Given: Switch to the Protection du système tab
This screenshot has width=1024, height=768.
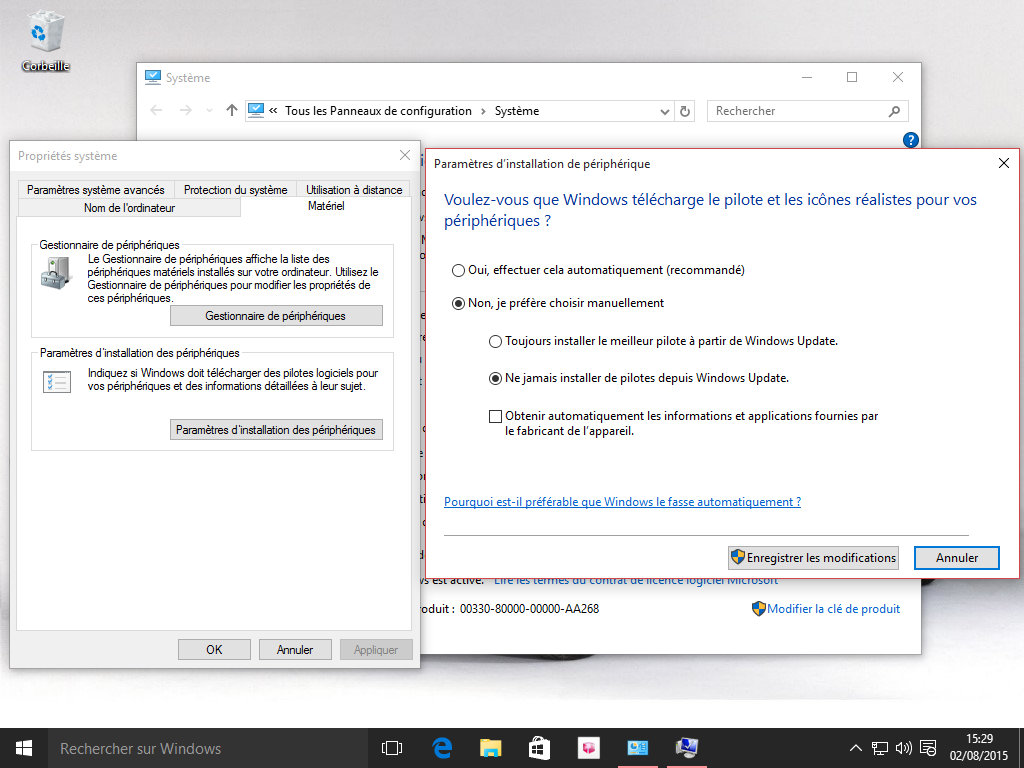Looking at the screenshot, I should 236,189.
